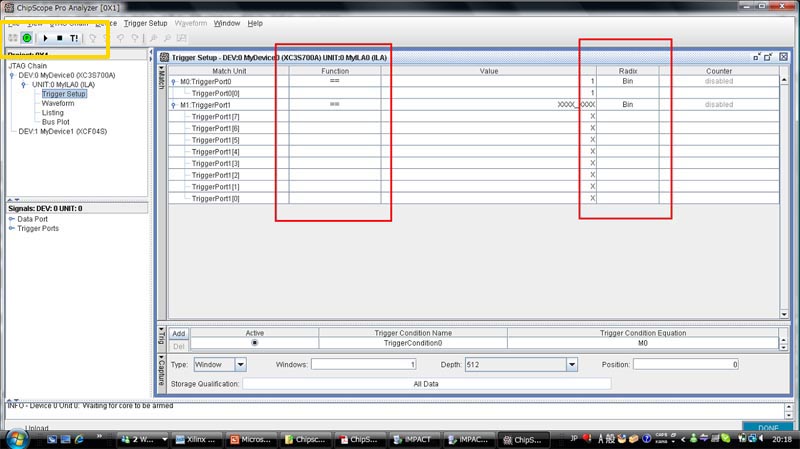Add a trigger condition
Screen dimensions: 800x449
[x=179, y=334]
